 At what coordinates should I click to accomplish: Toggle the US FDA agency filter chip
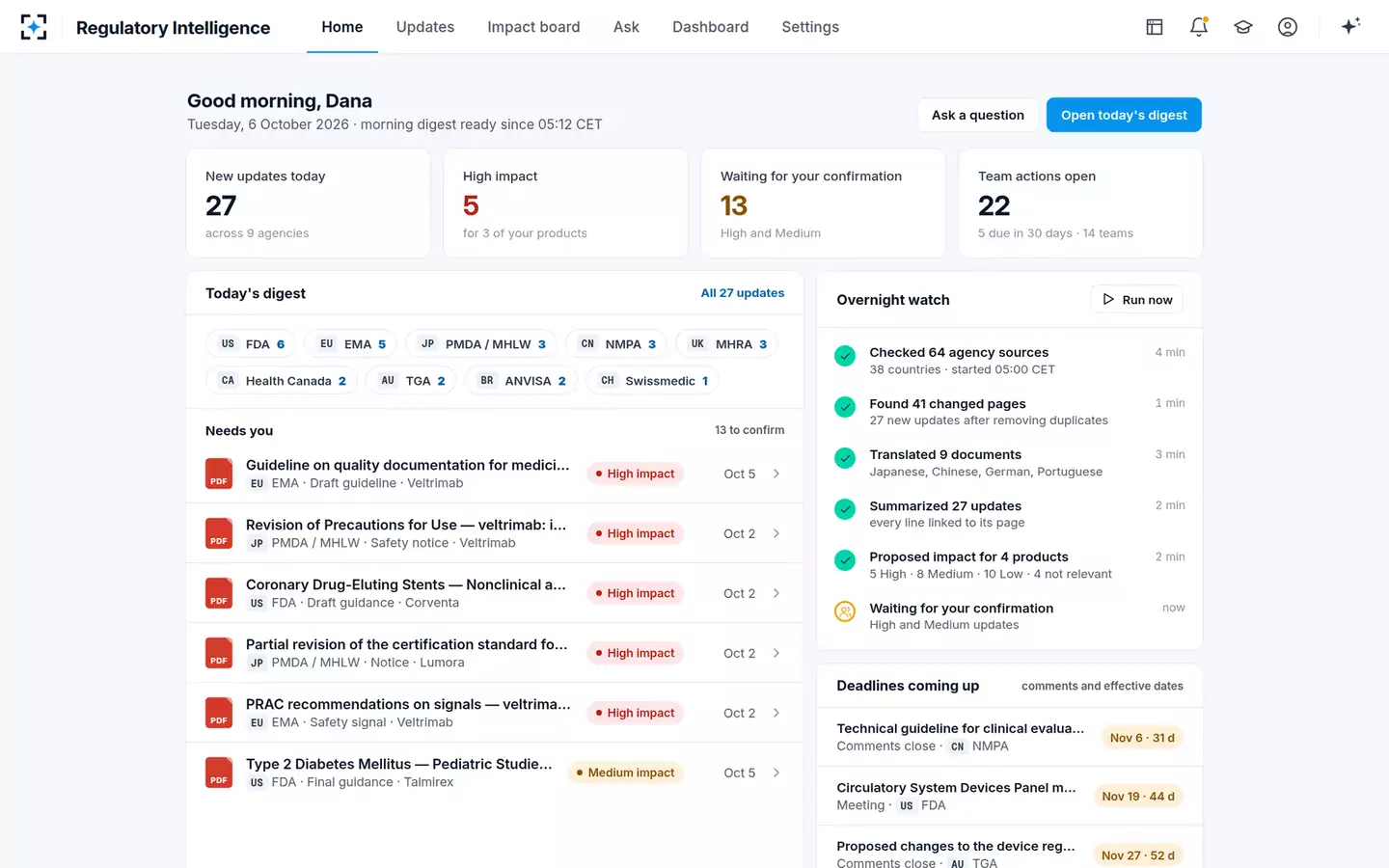coord(252,344)
